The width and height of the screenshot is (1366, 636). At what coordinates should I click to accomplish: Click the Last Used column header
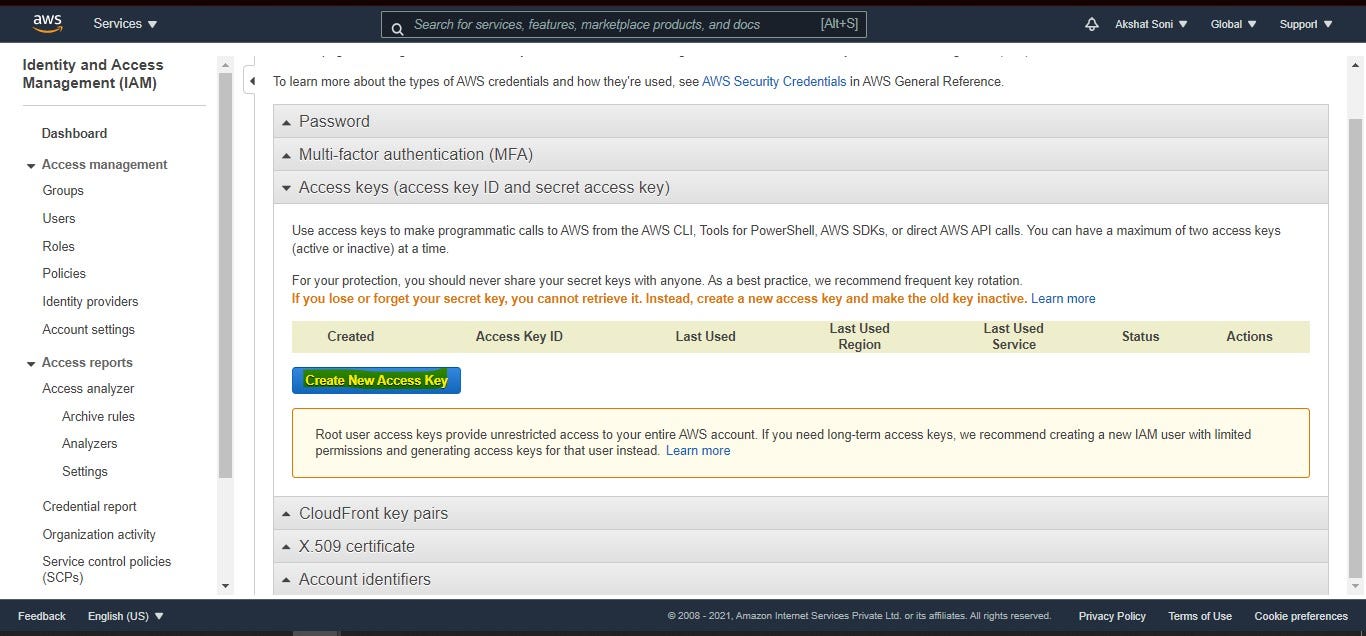[x=705, y=336]
